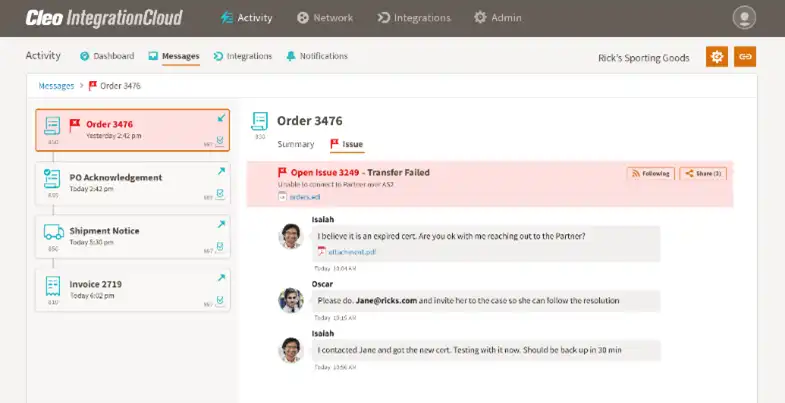Switch to the Notifications sub-tab
Viewport: 785px width, 403px height.
(317, 56)
